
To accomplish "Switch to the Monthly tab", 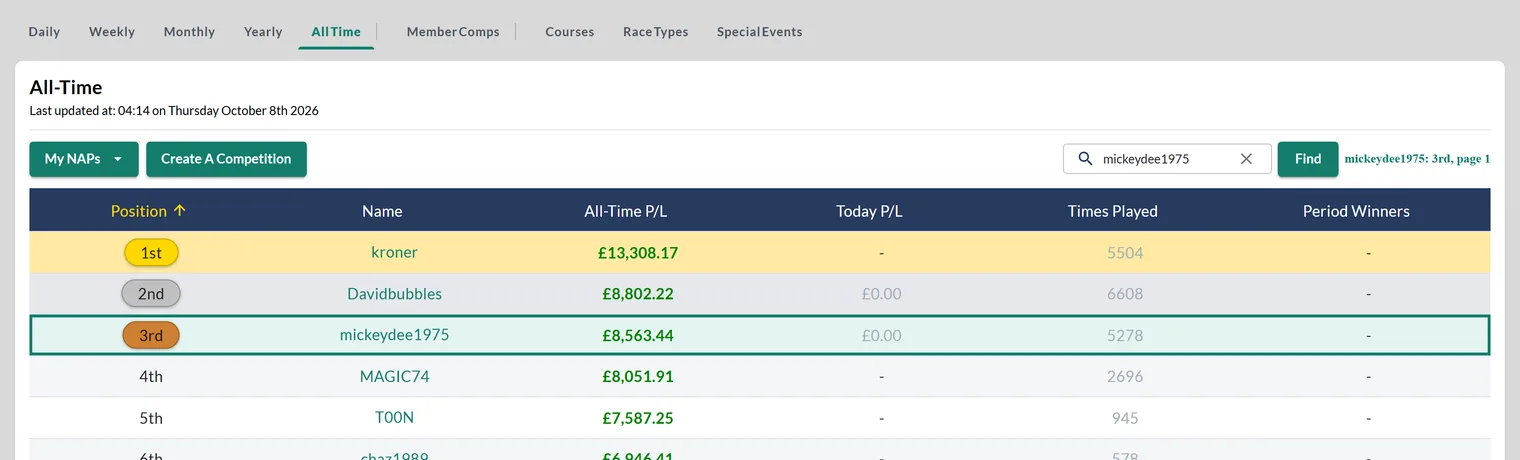I will pyautogui.click(x=189, y=32).
